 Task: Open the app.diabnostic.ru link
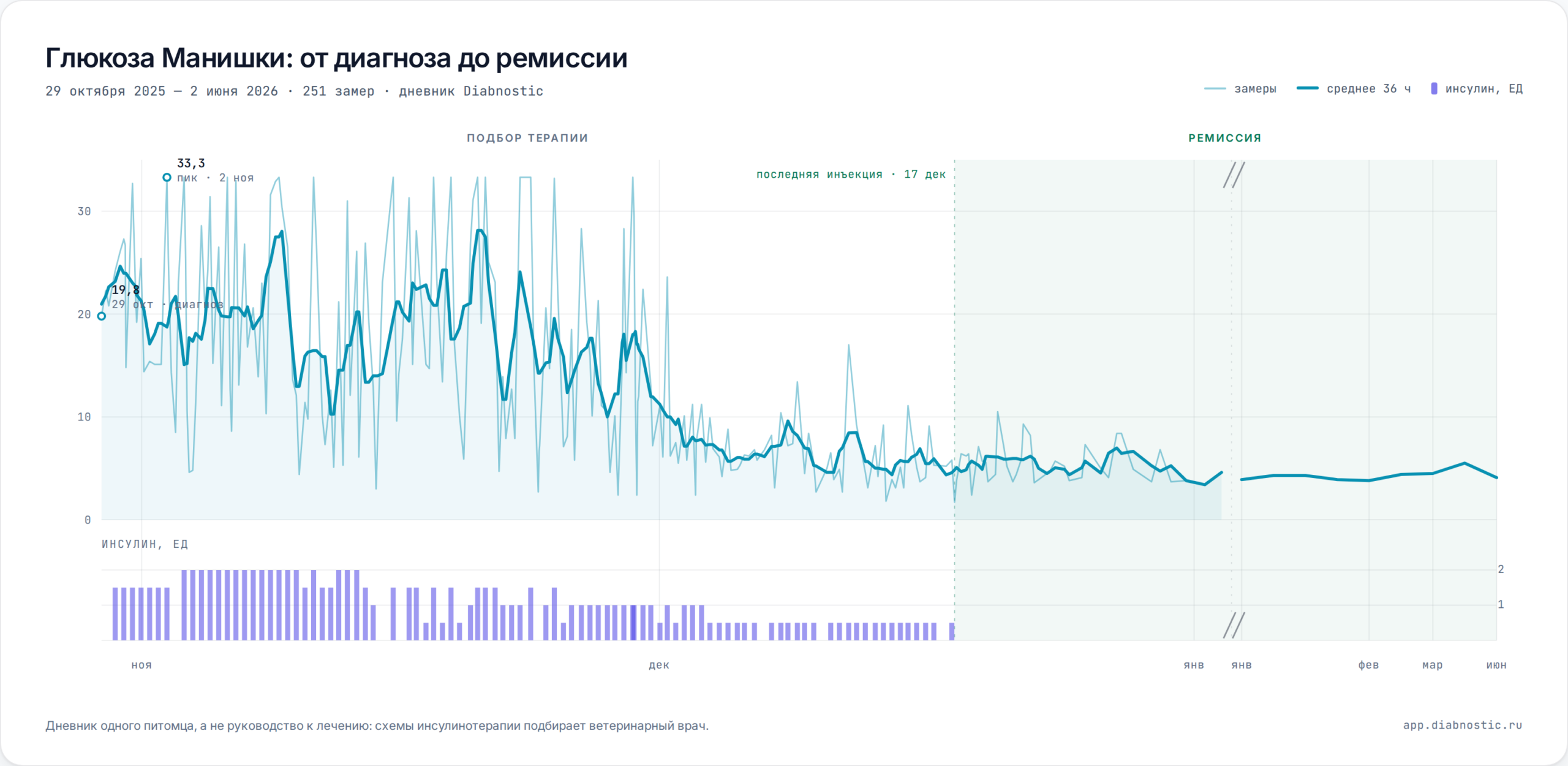point(1462,725)
